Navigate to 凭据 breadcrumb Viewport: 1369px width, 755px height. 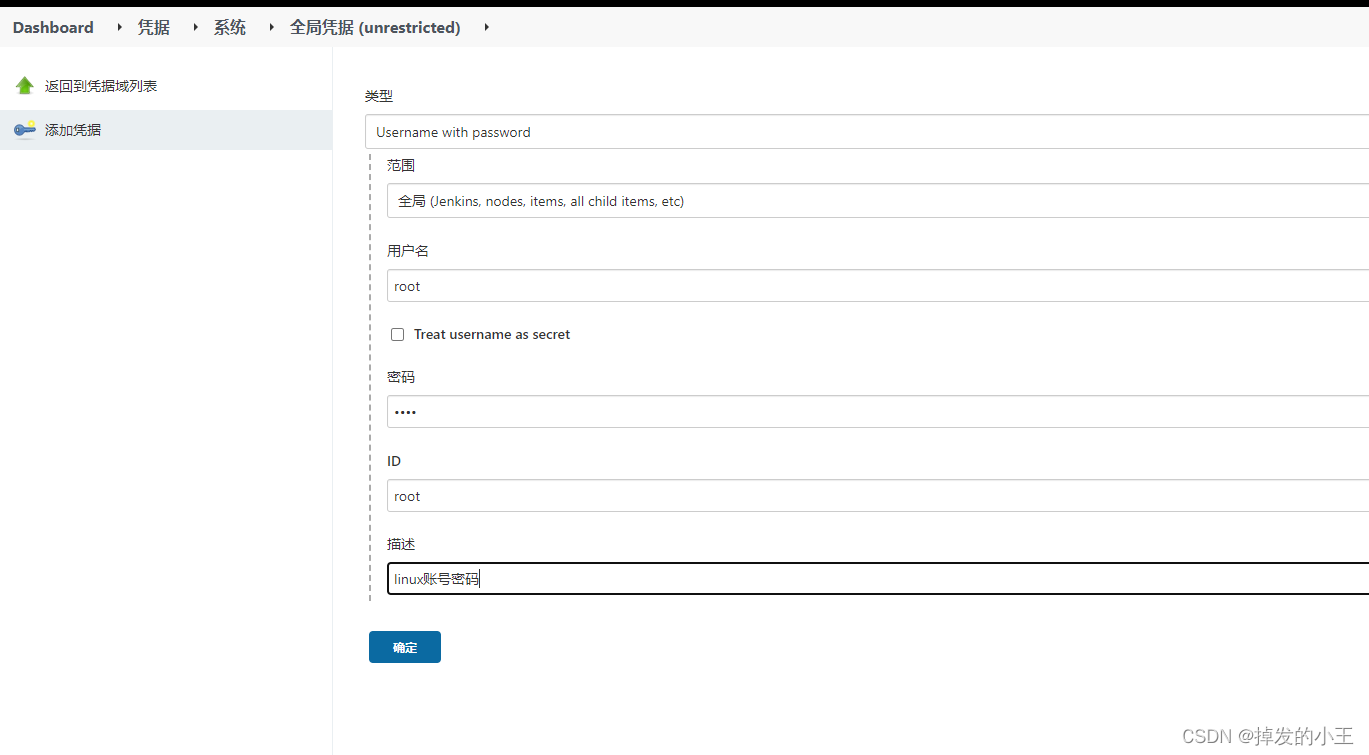154,27
